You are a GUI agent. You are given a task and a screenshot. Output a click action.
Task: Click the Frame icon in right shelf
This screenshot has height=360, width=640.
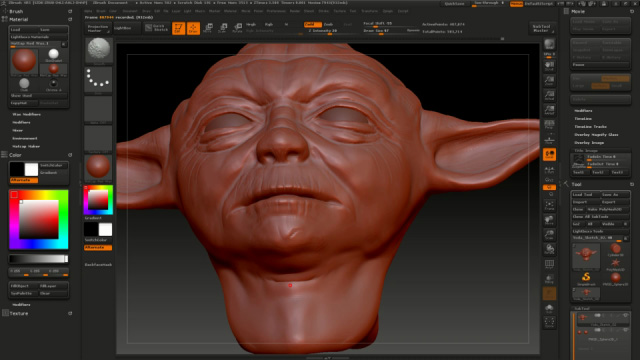549,205
